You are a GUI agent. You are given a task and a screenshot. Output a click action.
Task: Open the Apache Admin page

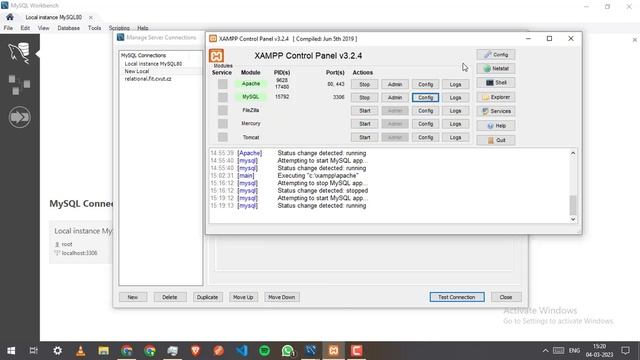pyautogui.click(x=395, y=84)
